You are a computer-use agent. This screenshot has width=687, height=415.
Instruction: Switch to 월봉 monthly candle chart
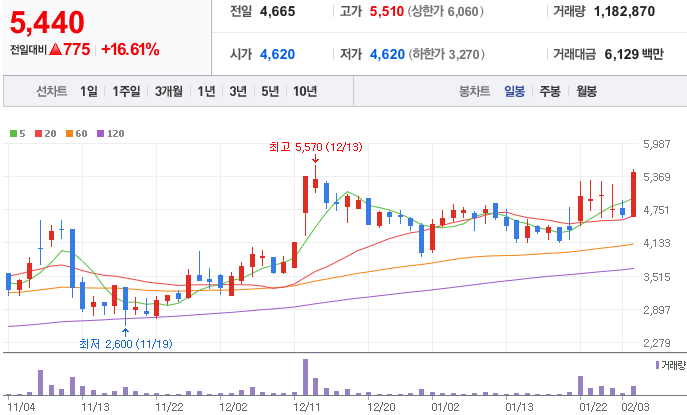[x=586, y=91]
